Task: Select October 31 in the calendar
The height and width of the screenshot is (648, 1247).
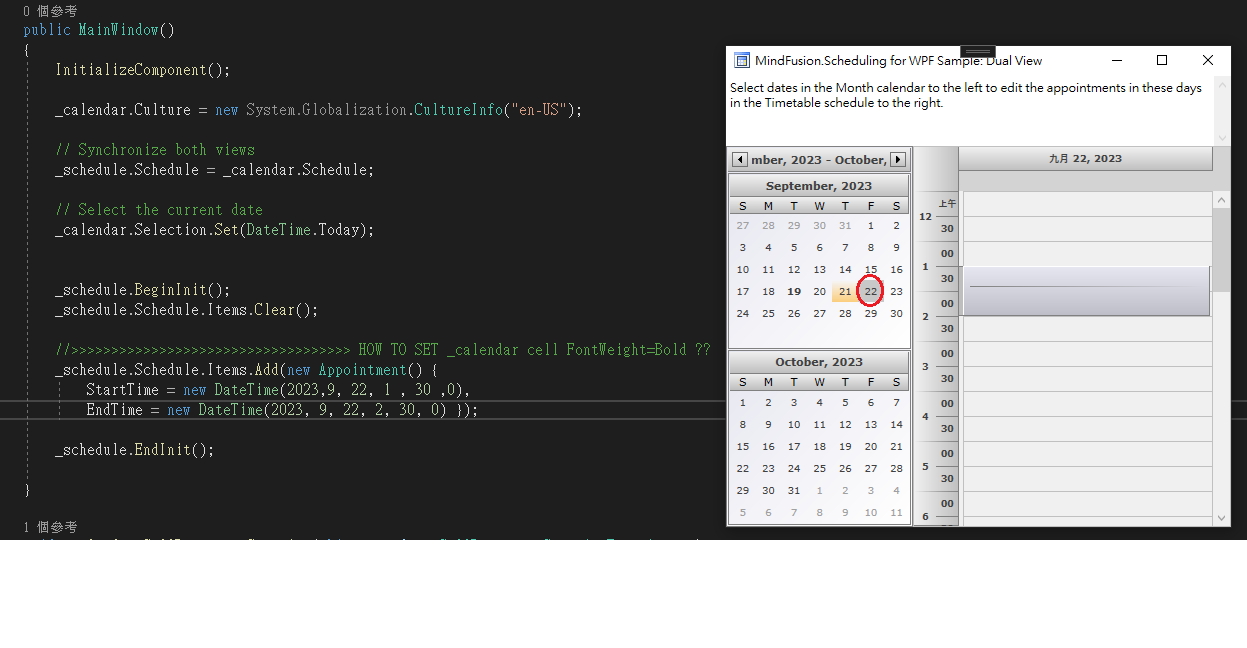Action: (794, 490)
